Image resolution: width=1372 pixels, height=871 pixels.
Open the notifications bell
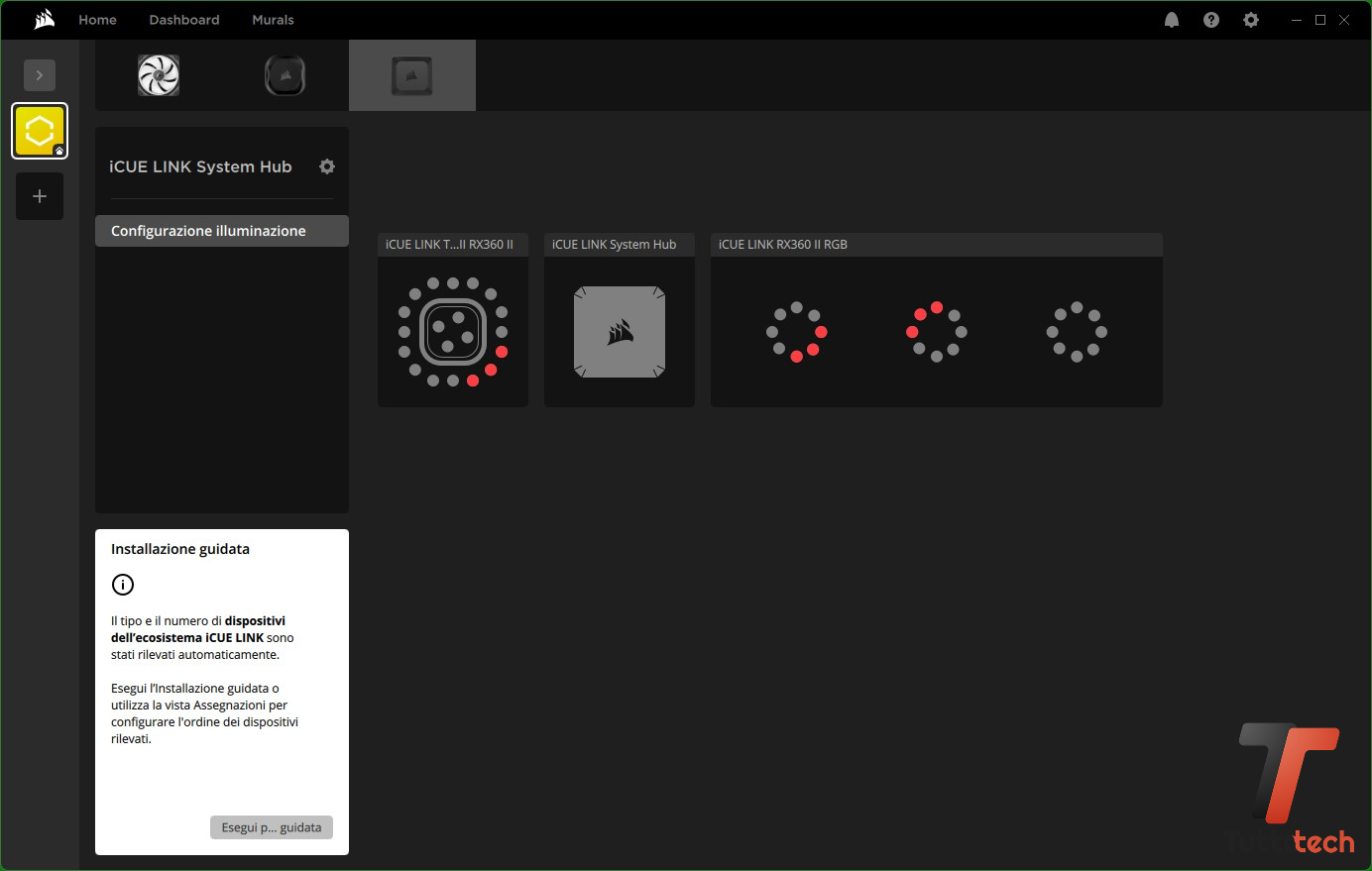click(1172, 20)
